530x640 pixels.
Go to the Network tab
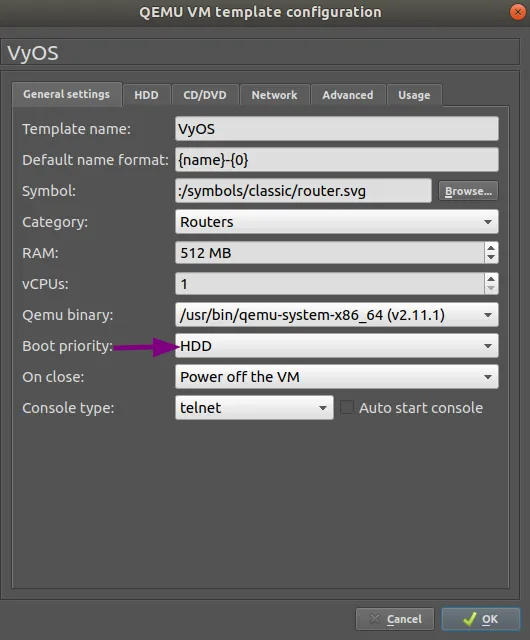click(274, 95)
